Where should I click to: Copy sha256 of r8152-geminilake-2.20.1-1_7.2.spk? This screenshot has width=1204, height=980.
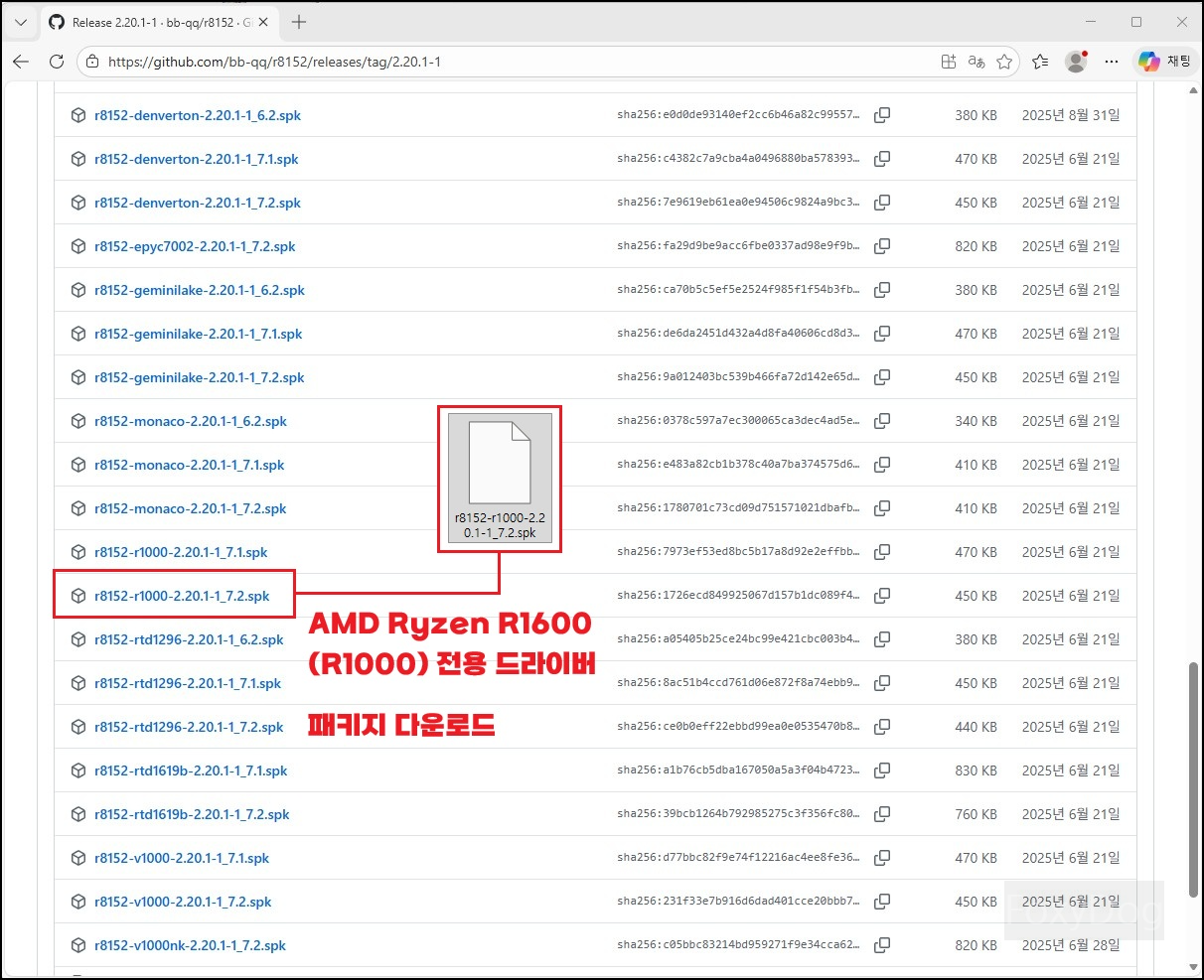(x=881, y=377)
